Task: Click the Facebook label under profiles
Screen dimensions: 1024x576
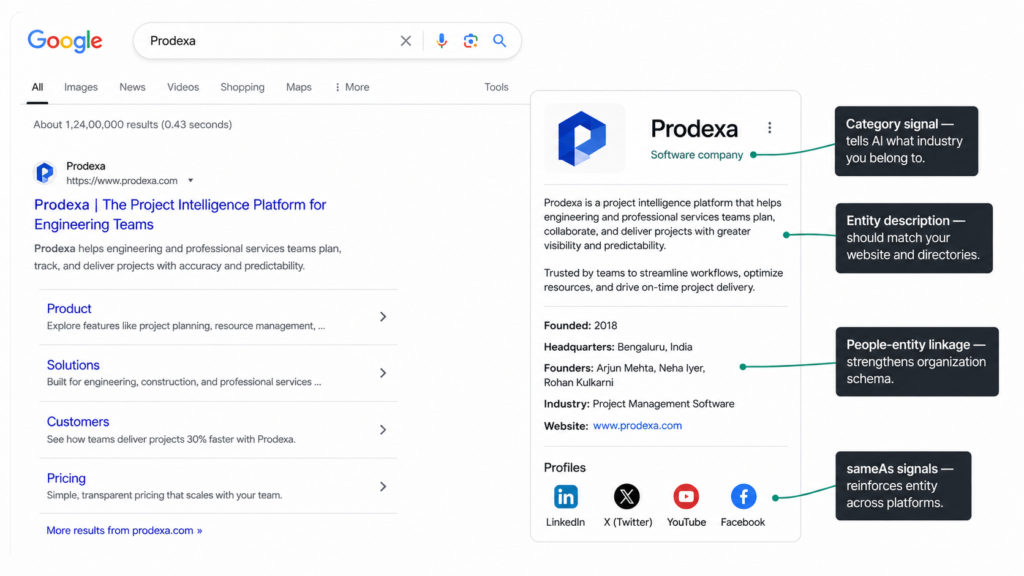Action: (x=743, y=522)
